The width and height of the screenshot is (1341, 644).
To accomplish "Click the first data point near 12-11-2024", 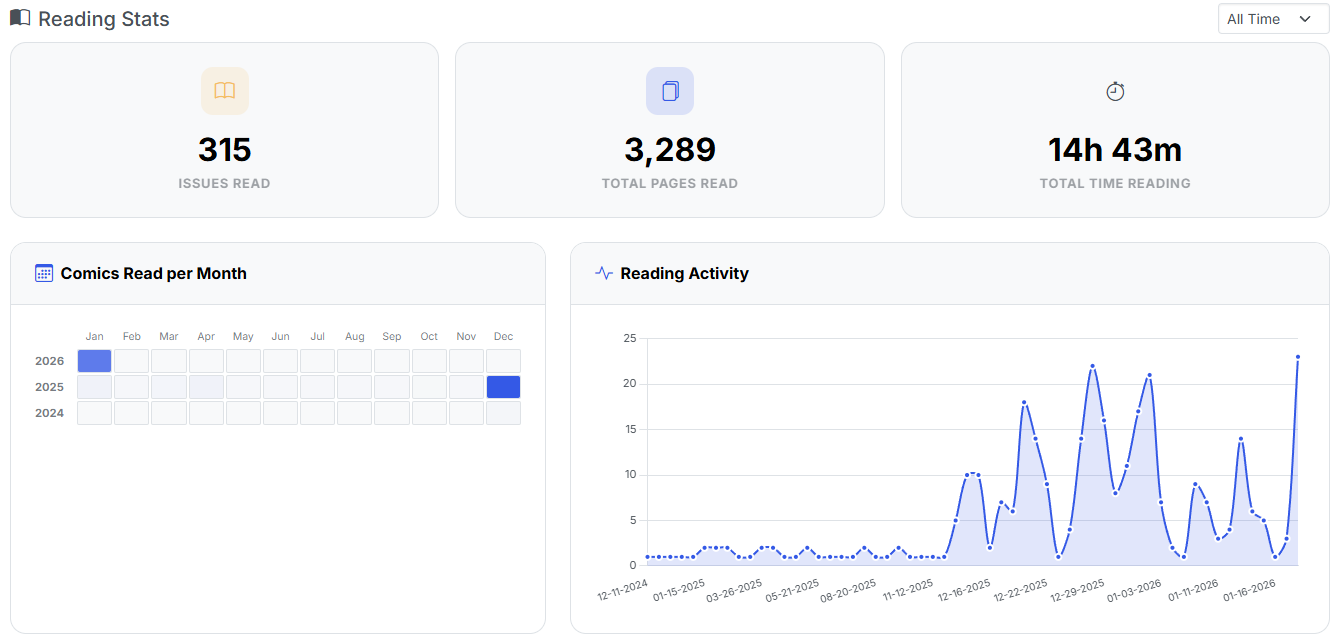I will tap(647, 556).
